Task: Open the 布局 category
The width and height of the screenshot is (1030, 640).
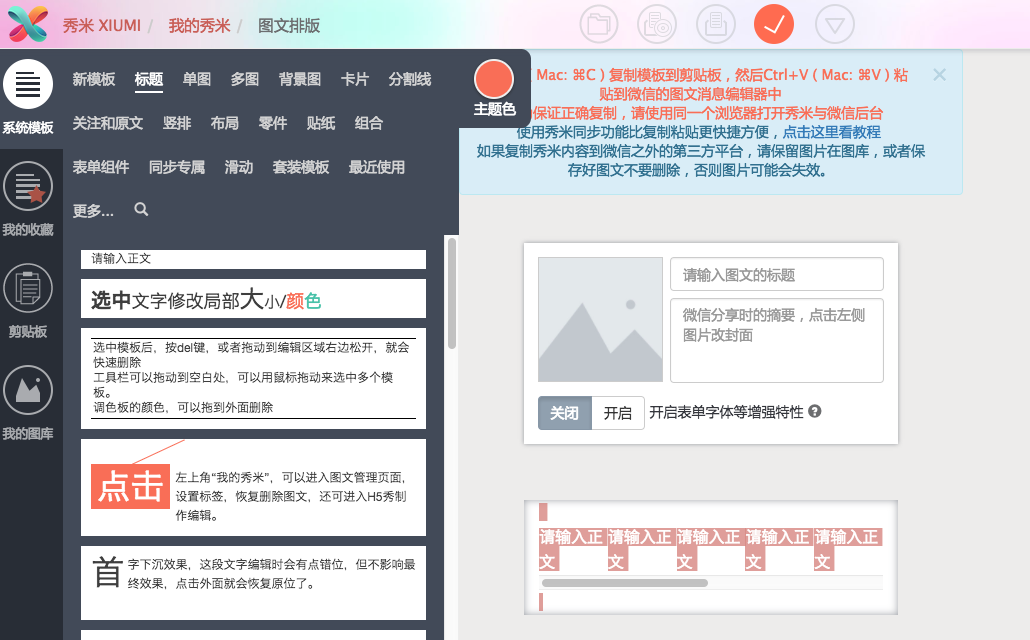Action: [x=225, y=124]
